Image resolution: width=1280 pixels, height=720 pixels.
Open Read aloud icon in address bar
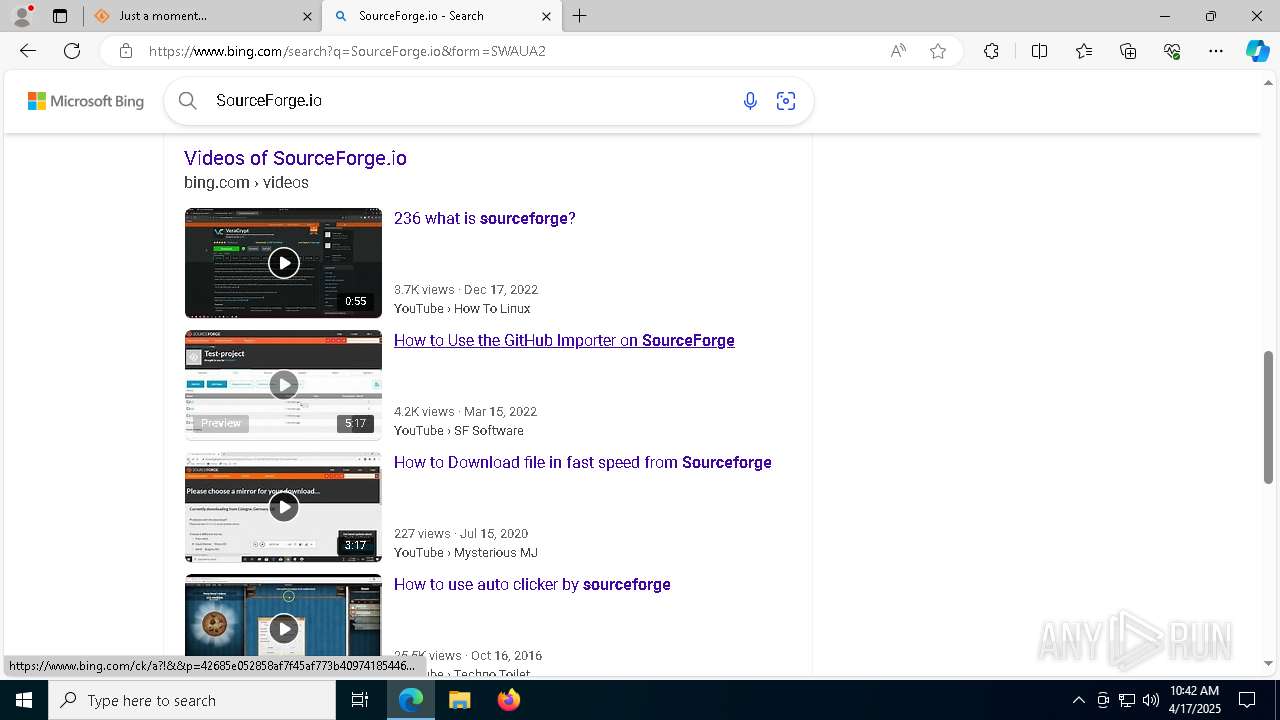pos(898,51)
